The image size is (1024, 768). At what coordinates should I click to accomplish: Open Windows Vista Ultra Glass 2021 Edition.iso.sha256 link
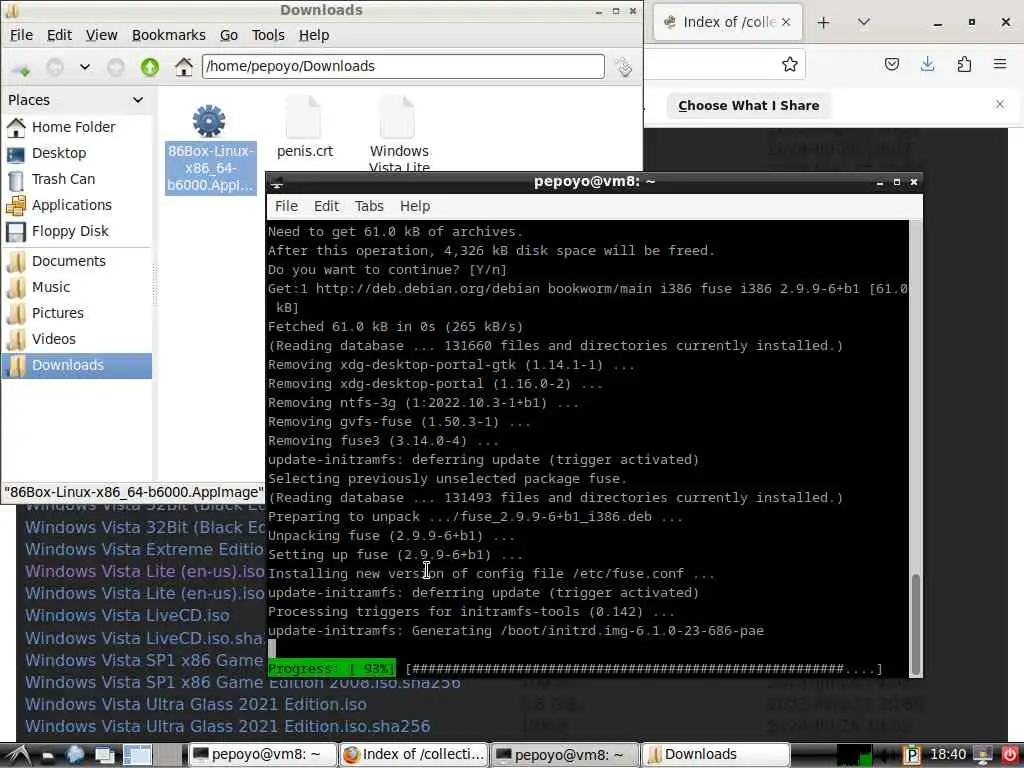click(227, 727)
